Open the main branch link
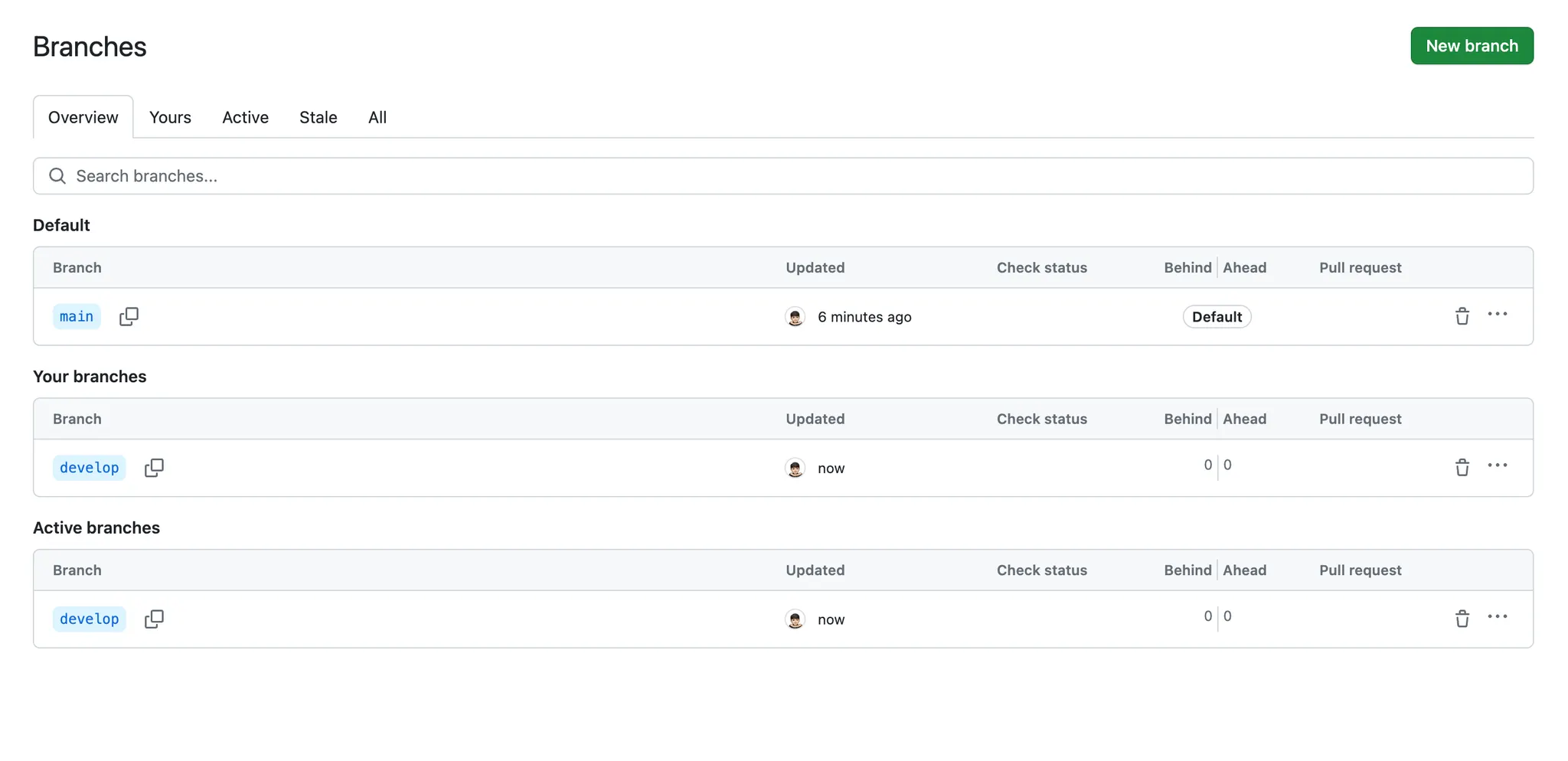The height and width of the screenshot is (761, 1568). point(77,316)
